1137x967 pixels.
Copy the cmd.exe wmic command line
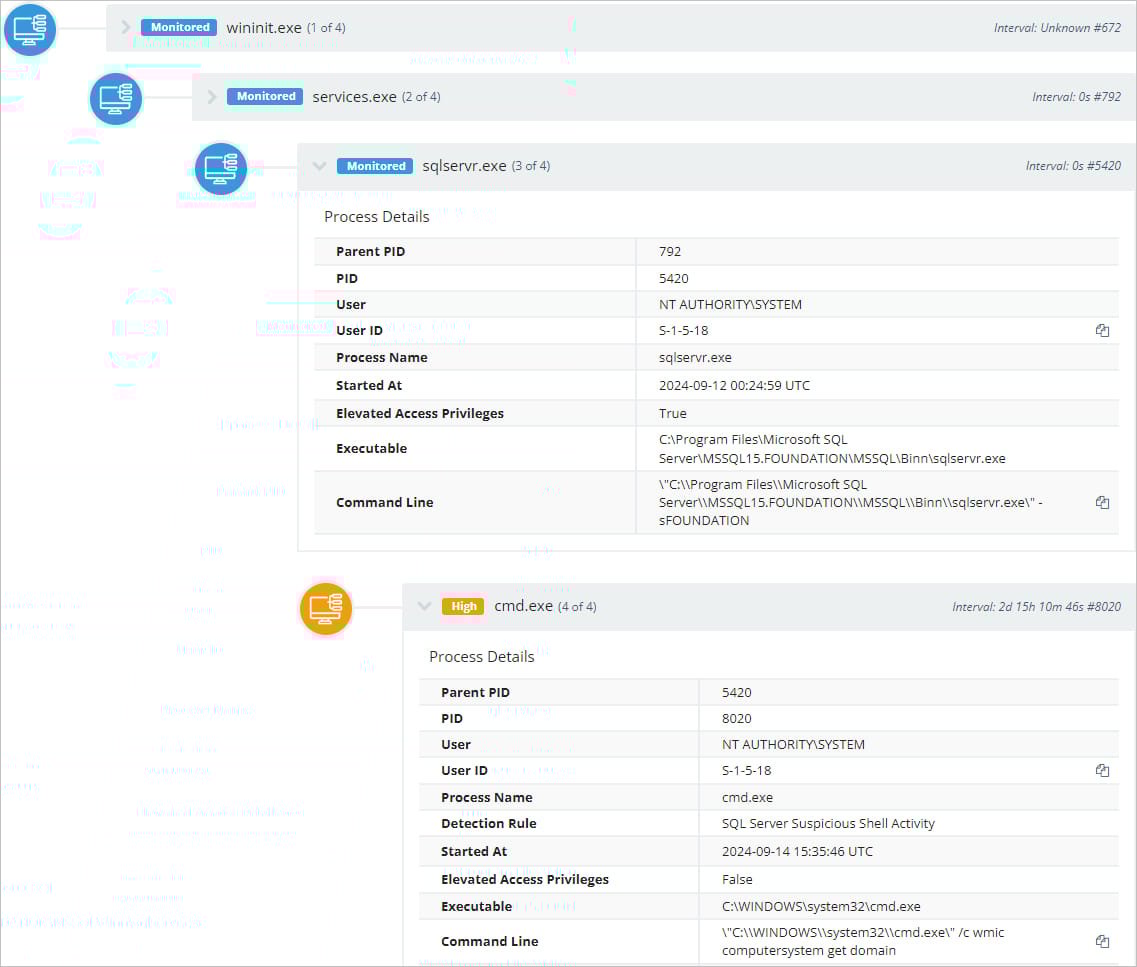(x=1102, y=942)
